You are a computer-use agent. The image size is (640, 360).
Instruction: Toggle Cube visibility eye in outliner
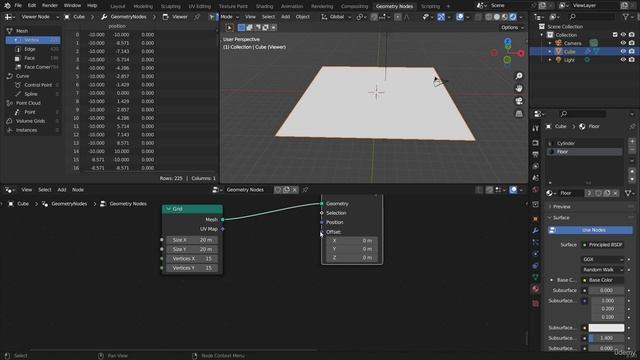click(623, 51)
